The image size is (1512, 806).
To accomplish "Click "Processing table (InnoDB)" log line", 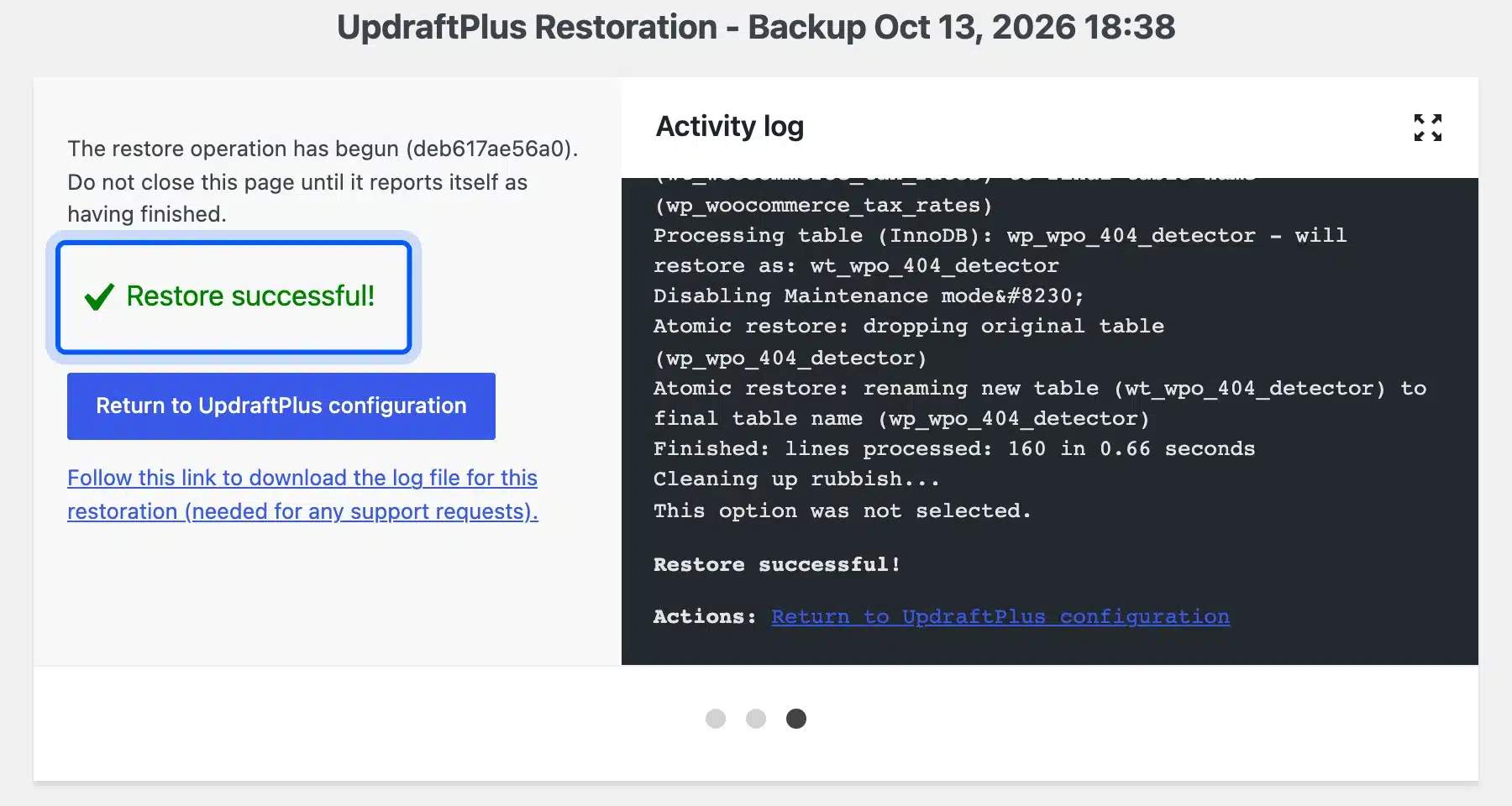I will 1000,250.
